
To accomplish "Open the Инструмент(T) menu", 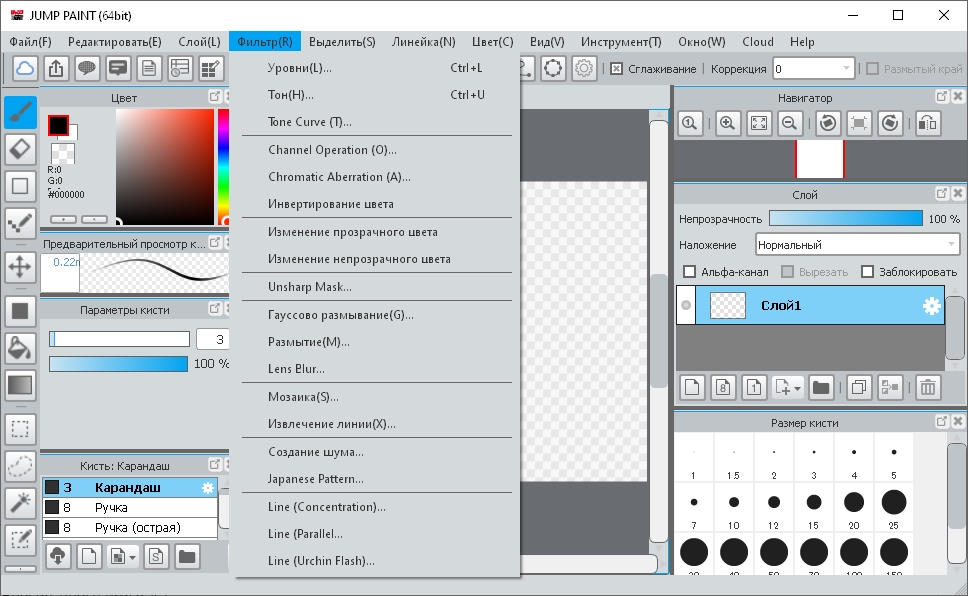I will click(x=621, y=42).
